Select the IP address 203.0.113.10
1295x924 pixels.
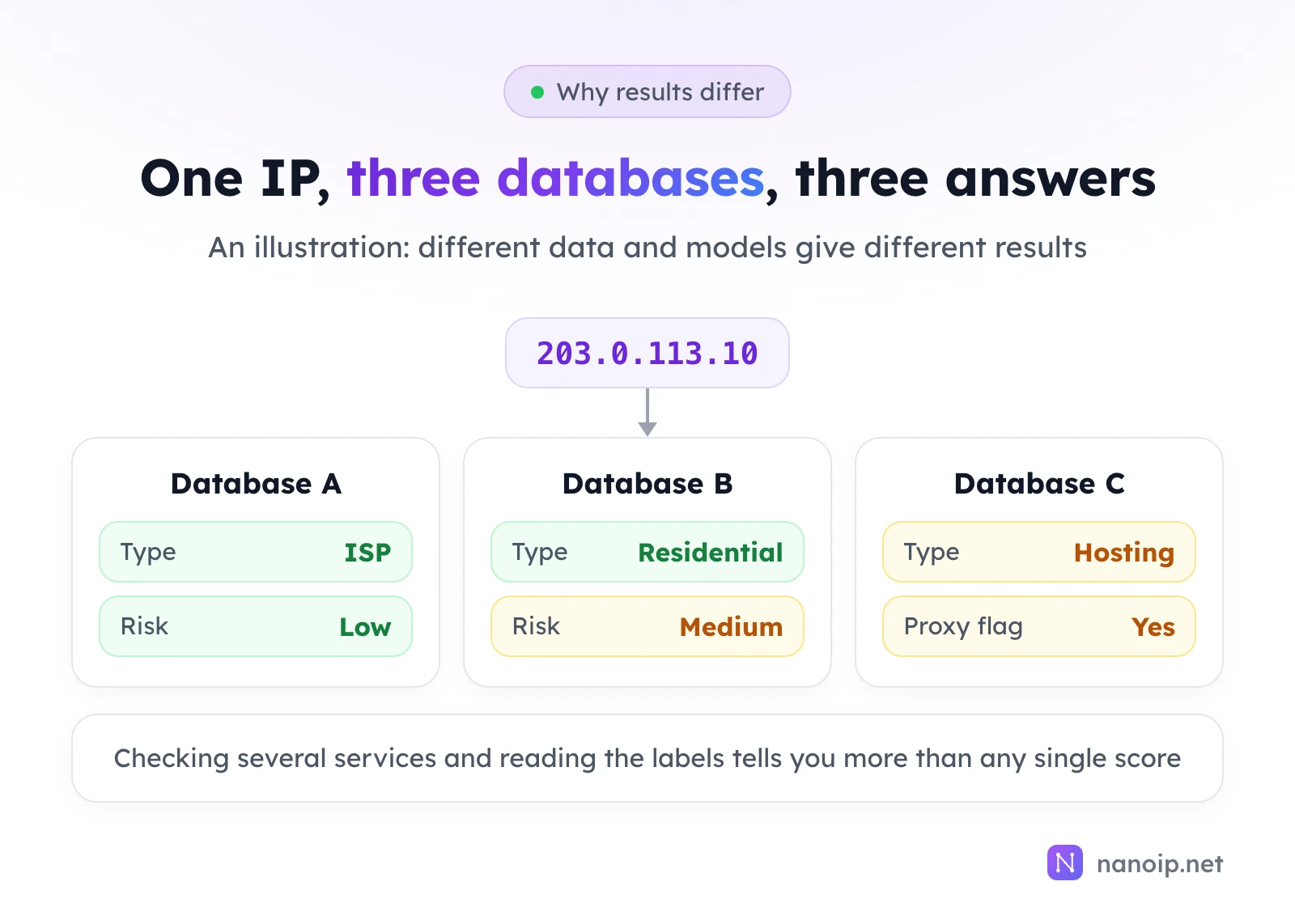(x=647, y=354)
